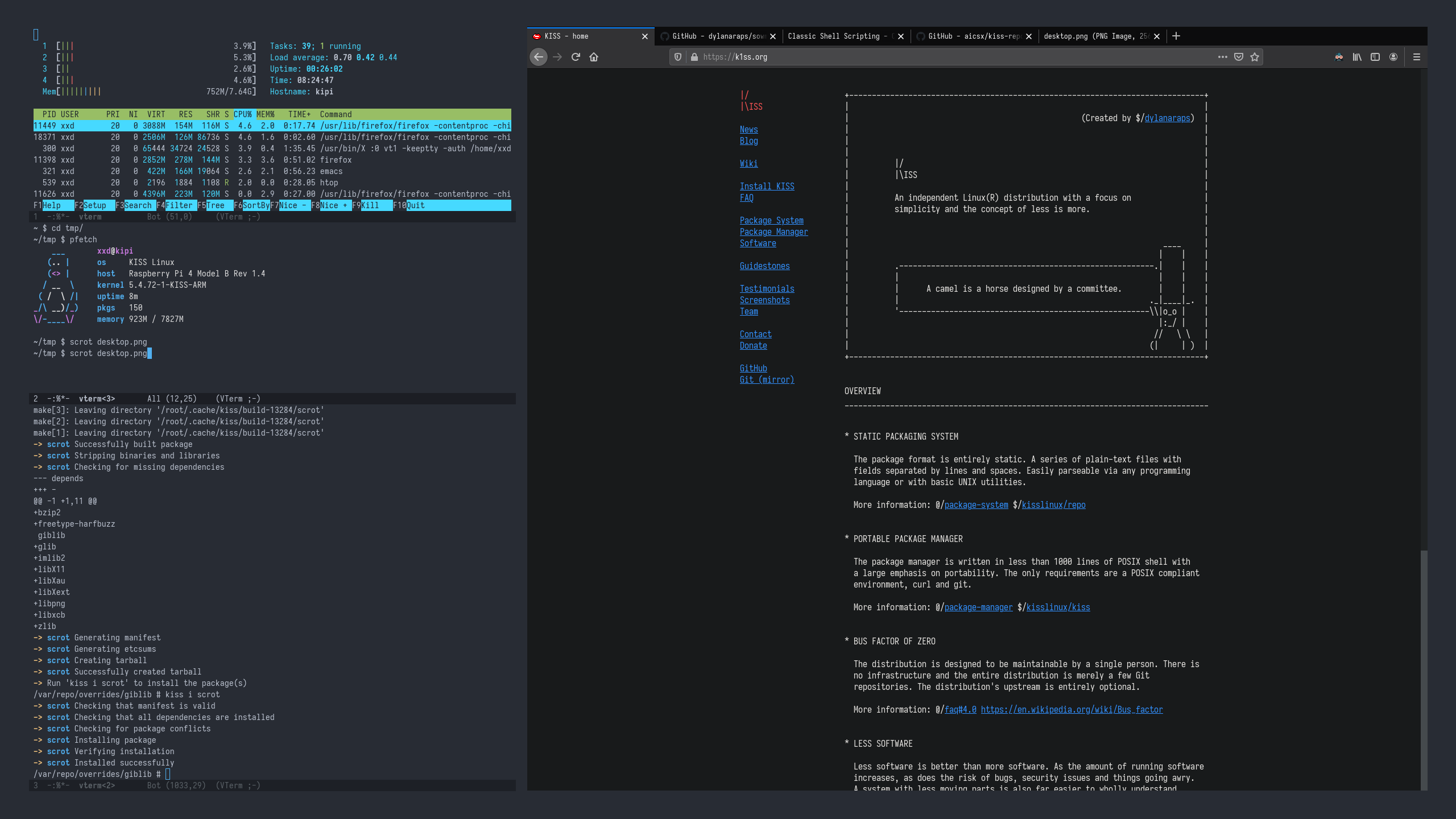The image size is (1456, 819).
Task: Open the Firefox Library icon
Action: coord(1357,57)
